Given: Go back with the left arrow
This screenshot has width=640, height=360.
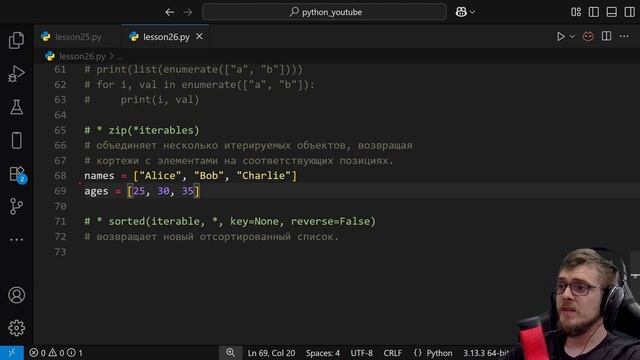Looking at the screenshot, I should [x=170, y=12].
